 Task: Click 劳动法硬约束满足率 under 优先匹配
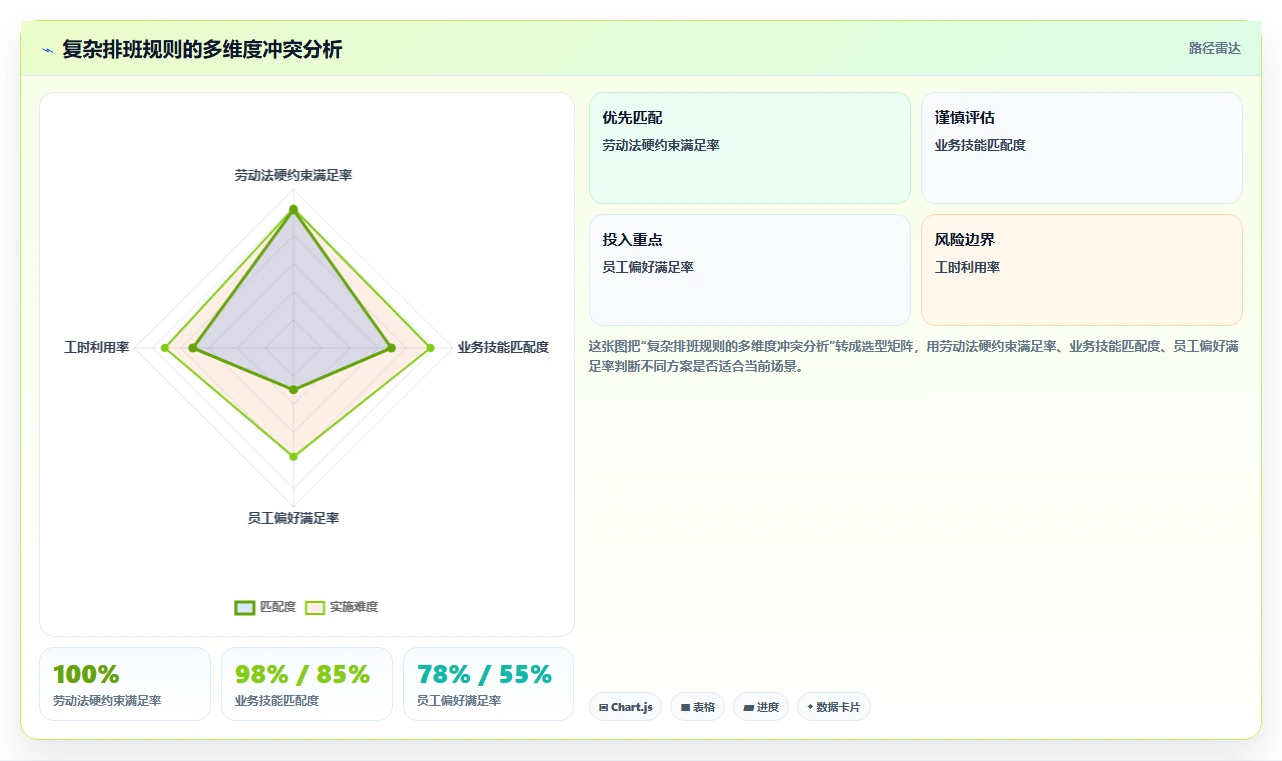coord(661,145)
